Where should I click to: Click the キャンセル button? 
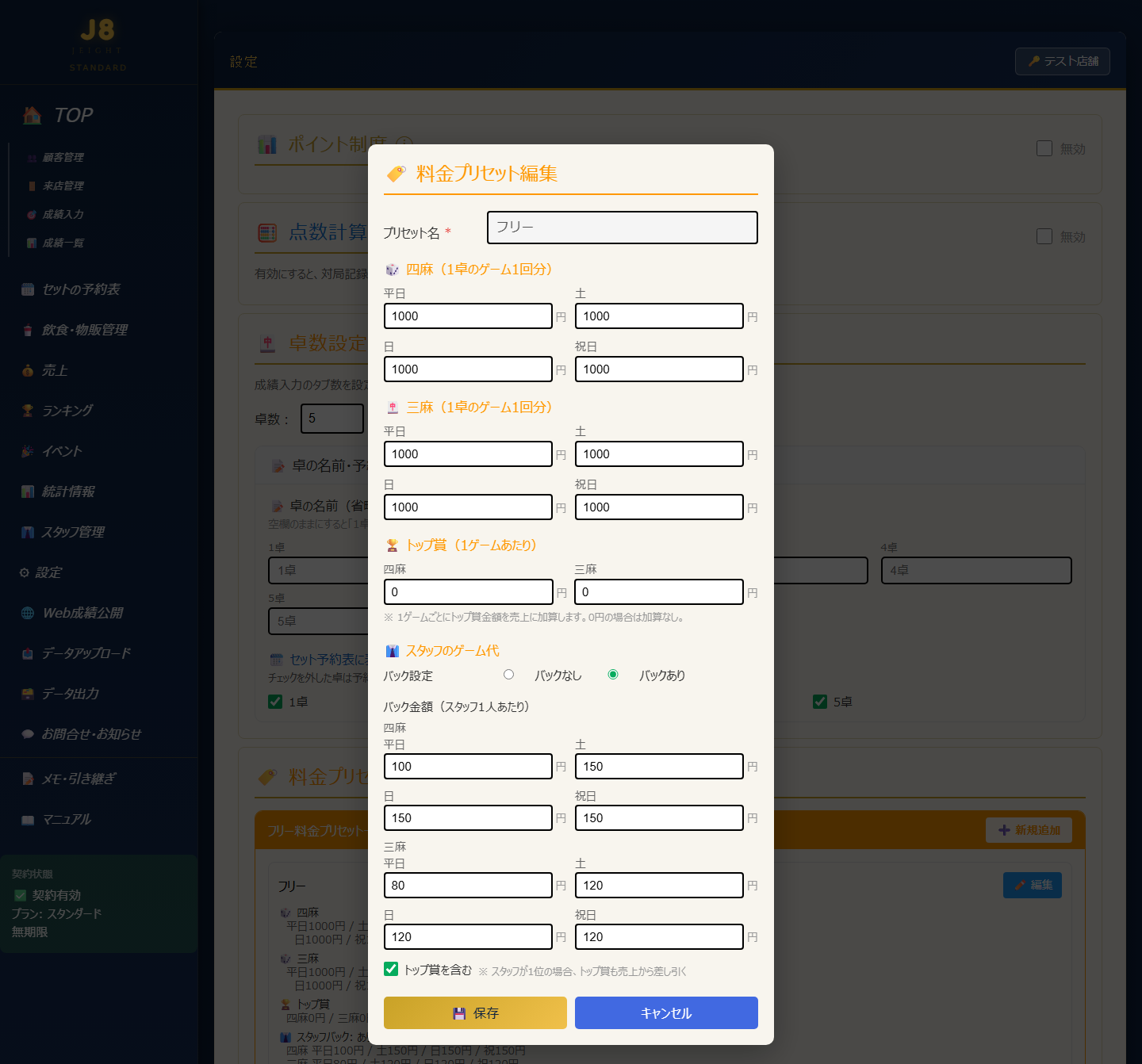point(666,1013)
